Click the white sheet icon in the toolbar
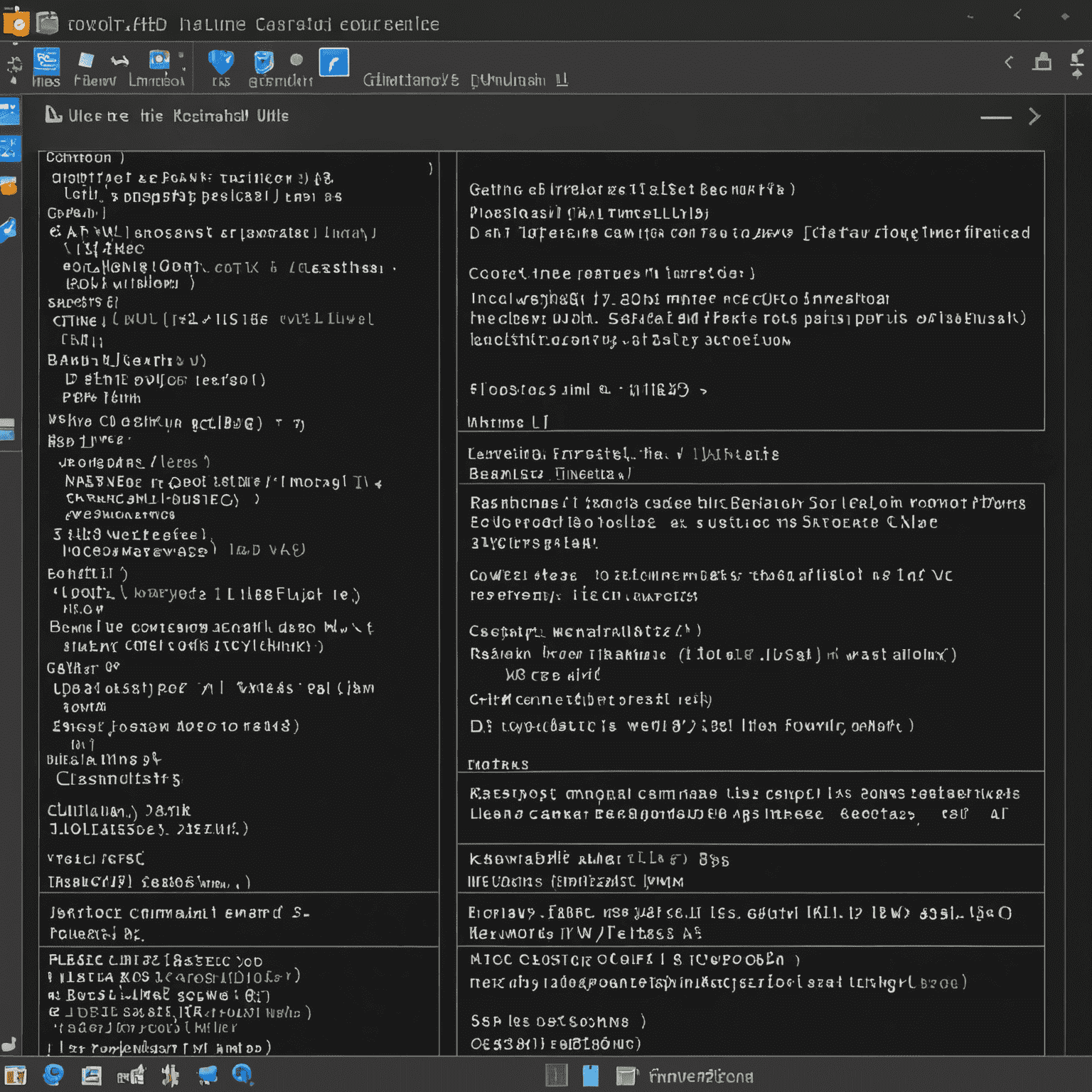The height and width of the screenshot is (1092, 1092). (x=86, y=60)
